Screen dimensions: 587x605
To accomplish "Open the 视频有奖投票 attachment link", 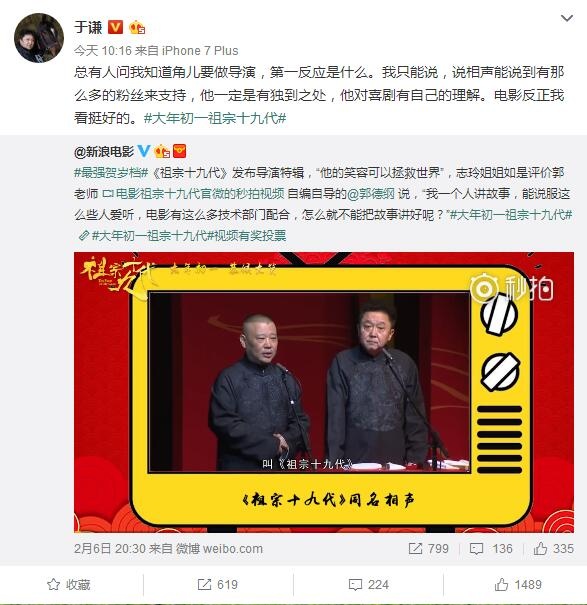I will pos(182,235).
